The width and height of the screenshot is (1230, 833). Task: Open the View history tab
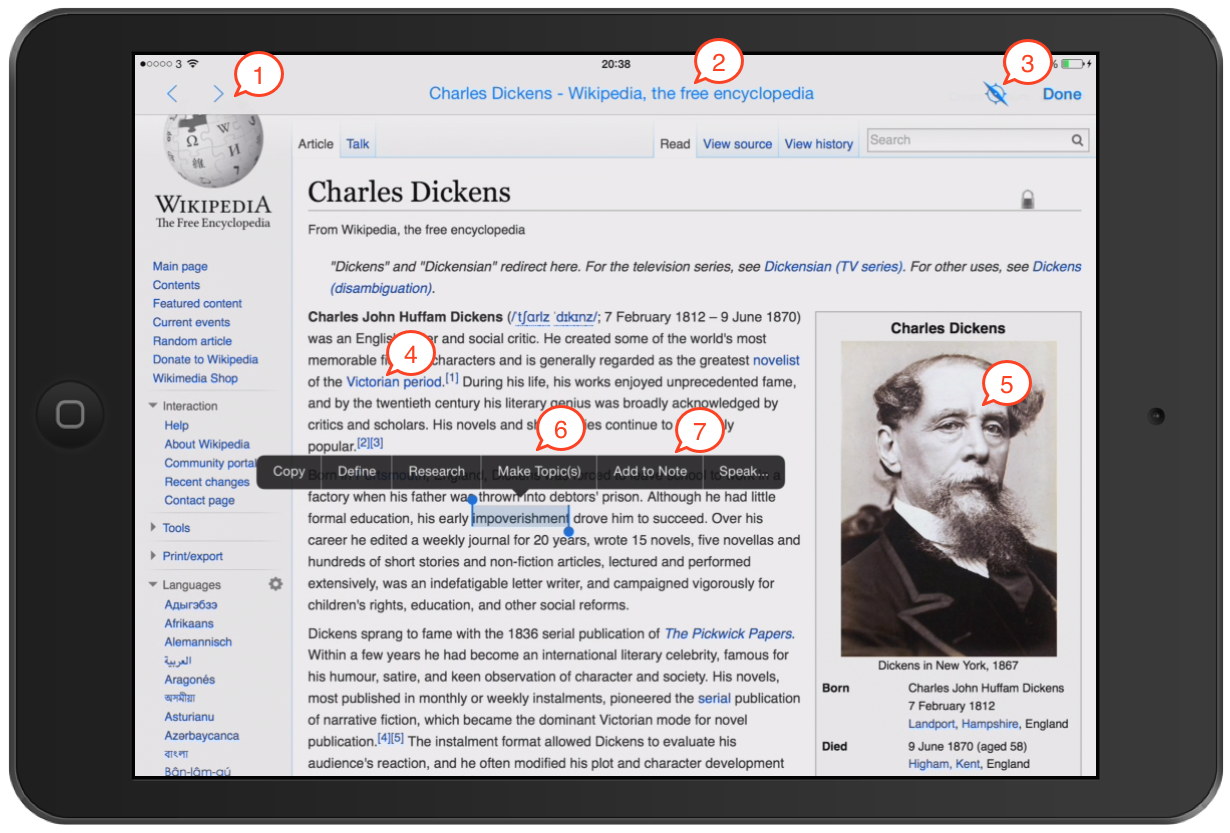(819, 144)
